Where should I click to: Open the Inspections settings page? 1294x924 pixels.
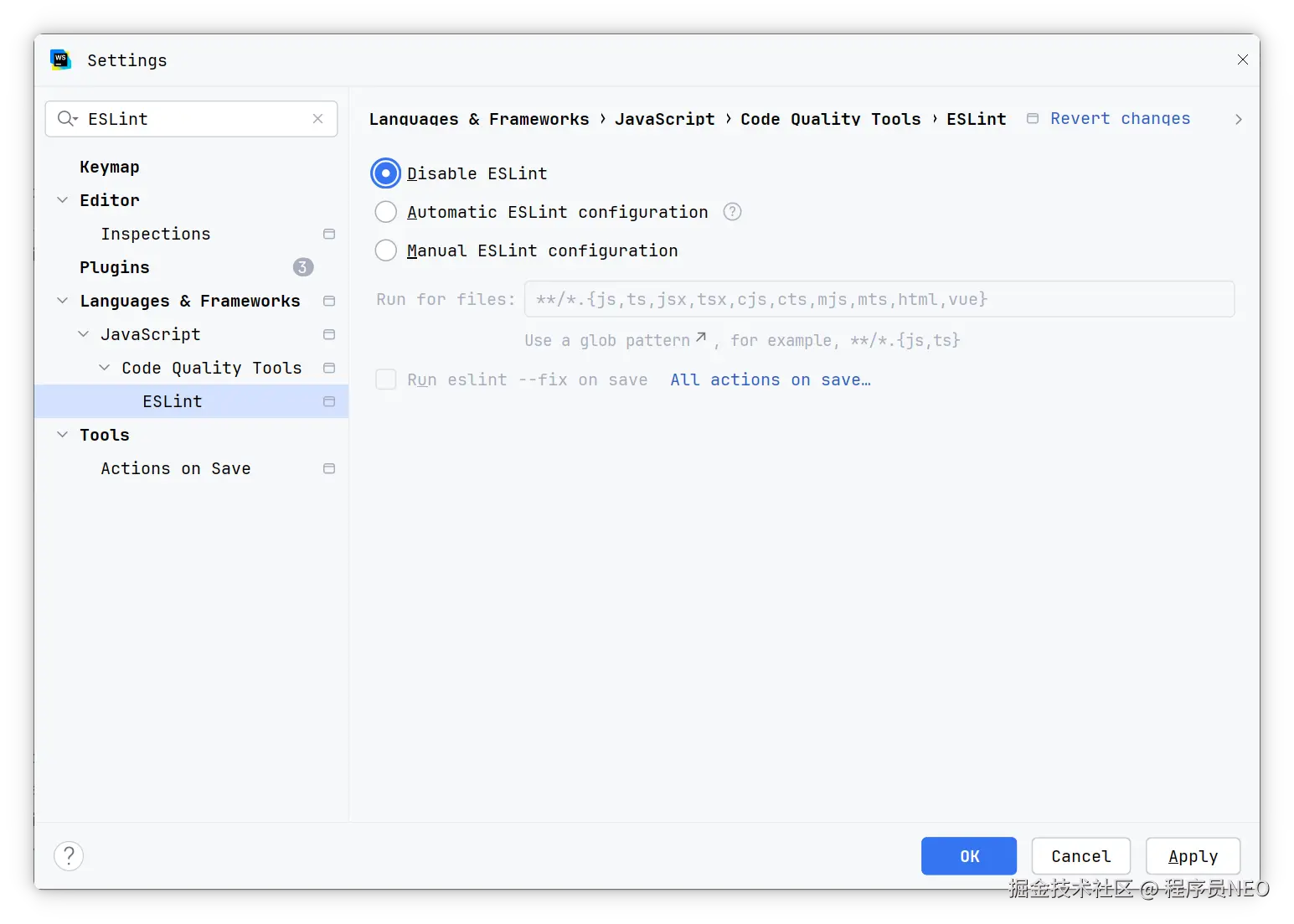[x=156, y=234]
